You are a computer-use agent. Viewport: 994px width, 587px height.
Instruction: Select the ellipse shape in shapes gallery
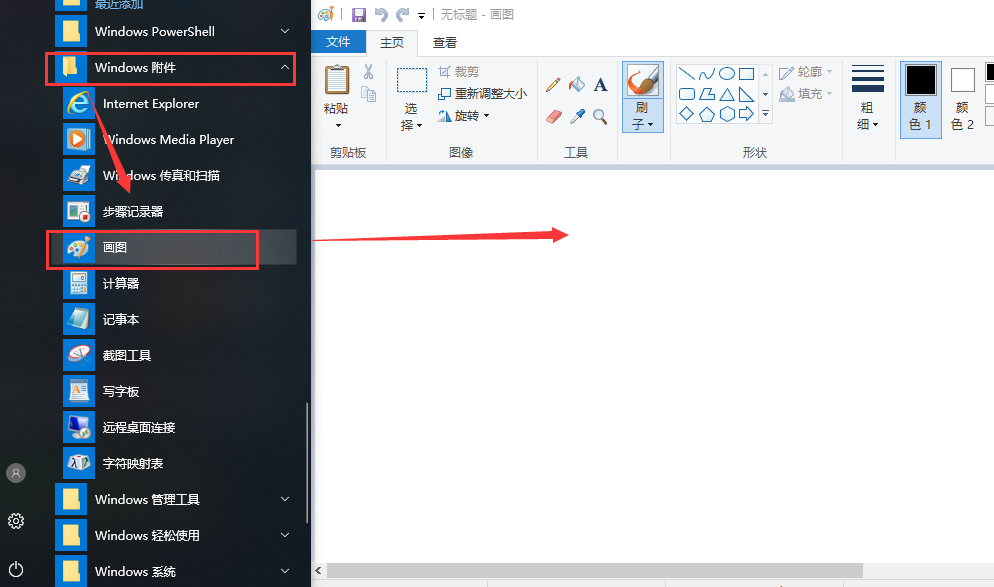click(x=727, y=74)
